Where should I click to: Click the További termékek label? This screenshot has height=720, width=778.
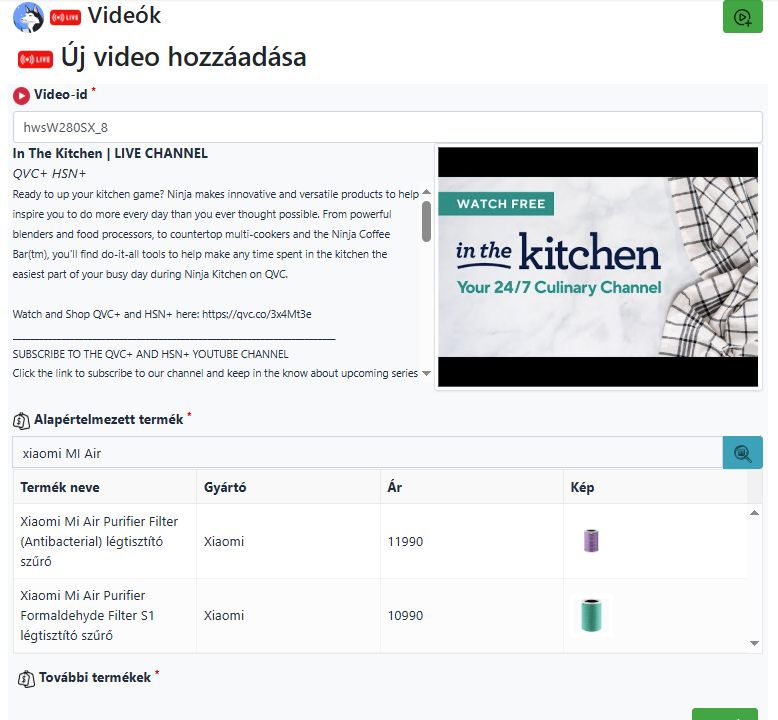click(95, 678)
